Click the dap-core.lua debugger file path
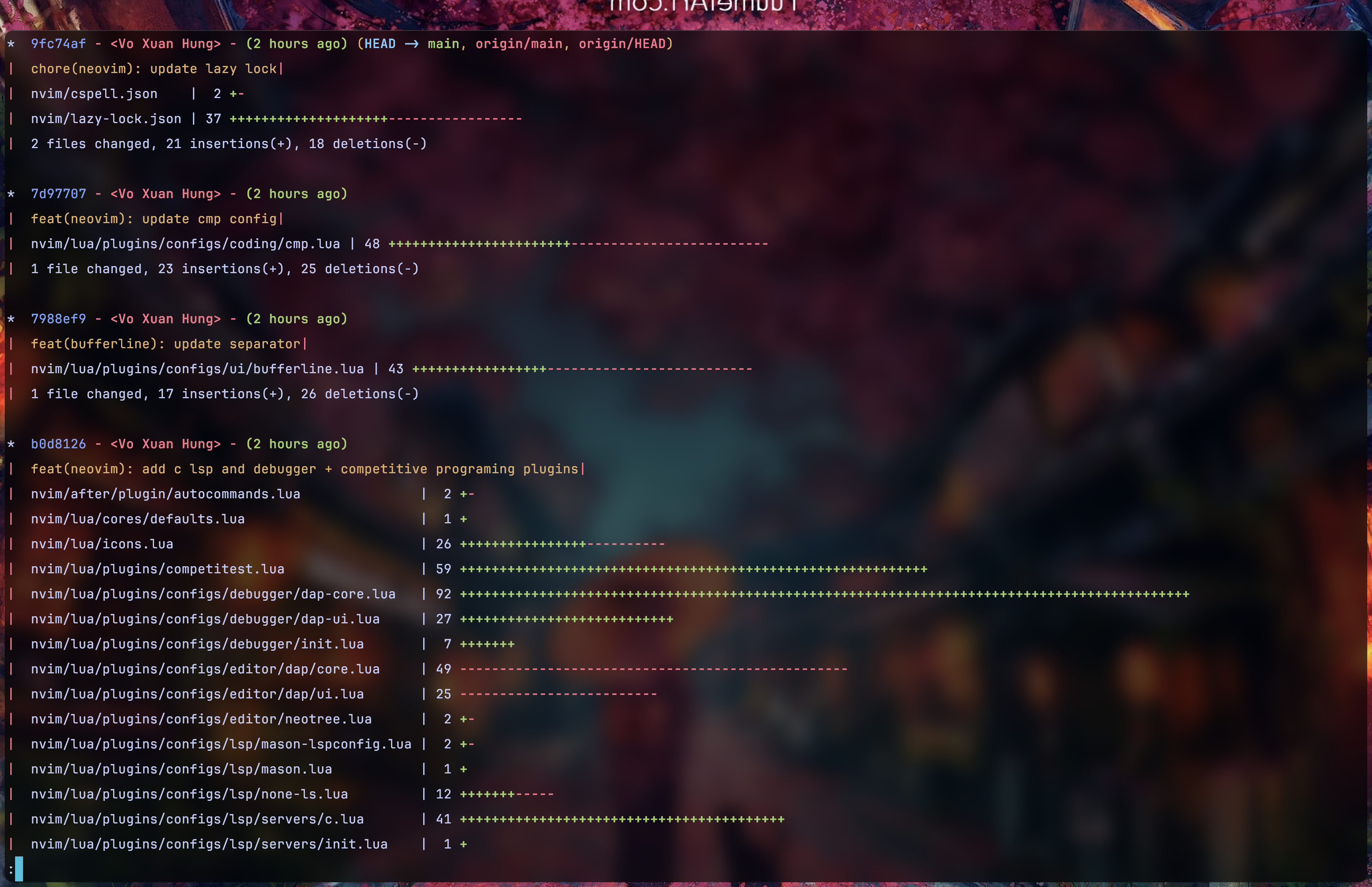Screen dimensions: 1372x887 point(213,594)
